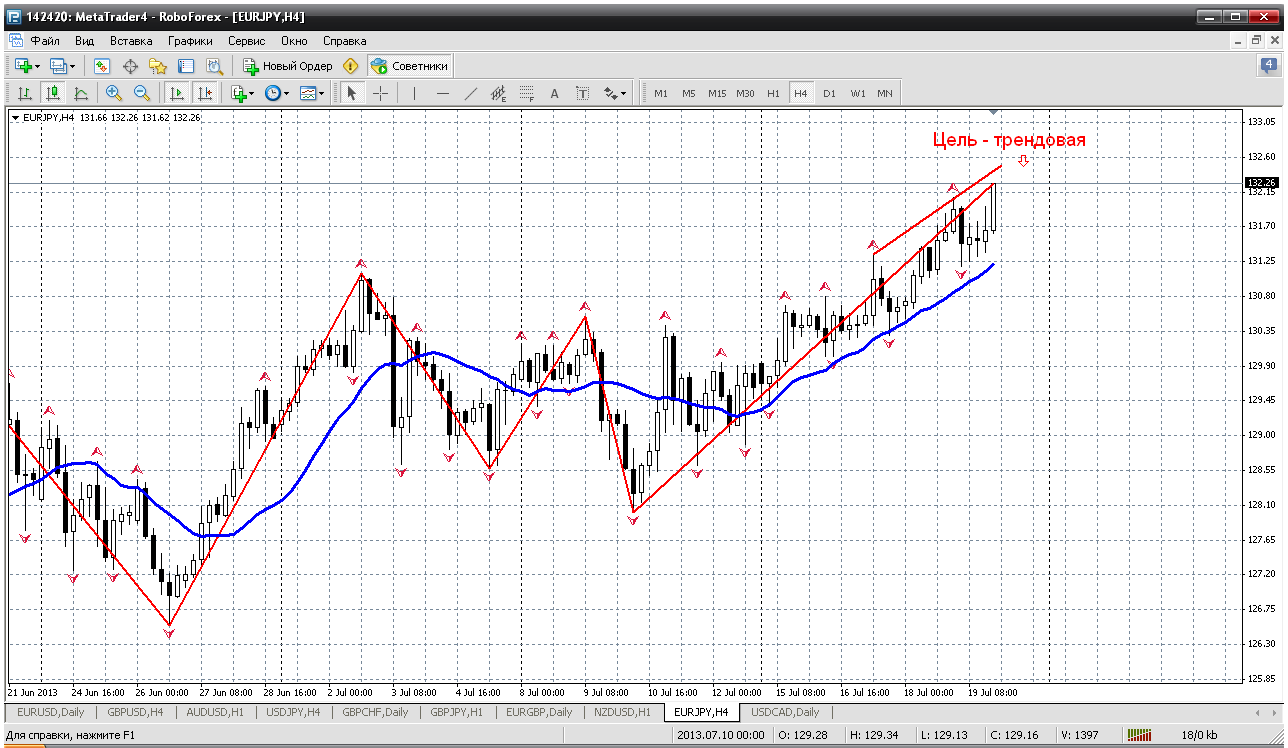Toggle the Terminal window icon
Screen dimensions: 1288x748
point(185,66)
